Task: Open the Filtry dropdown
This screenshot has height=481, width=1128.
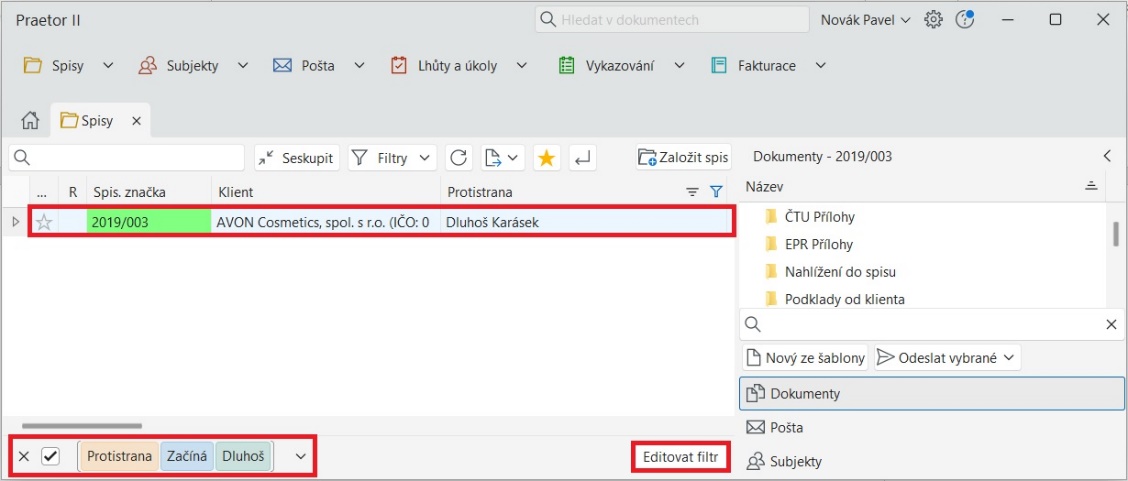Action: pos(392,158)
